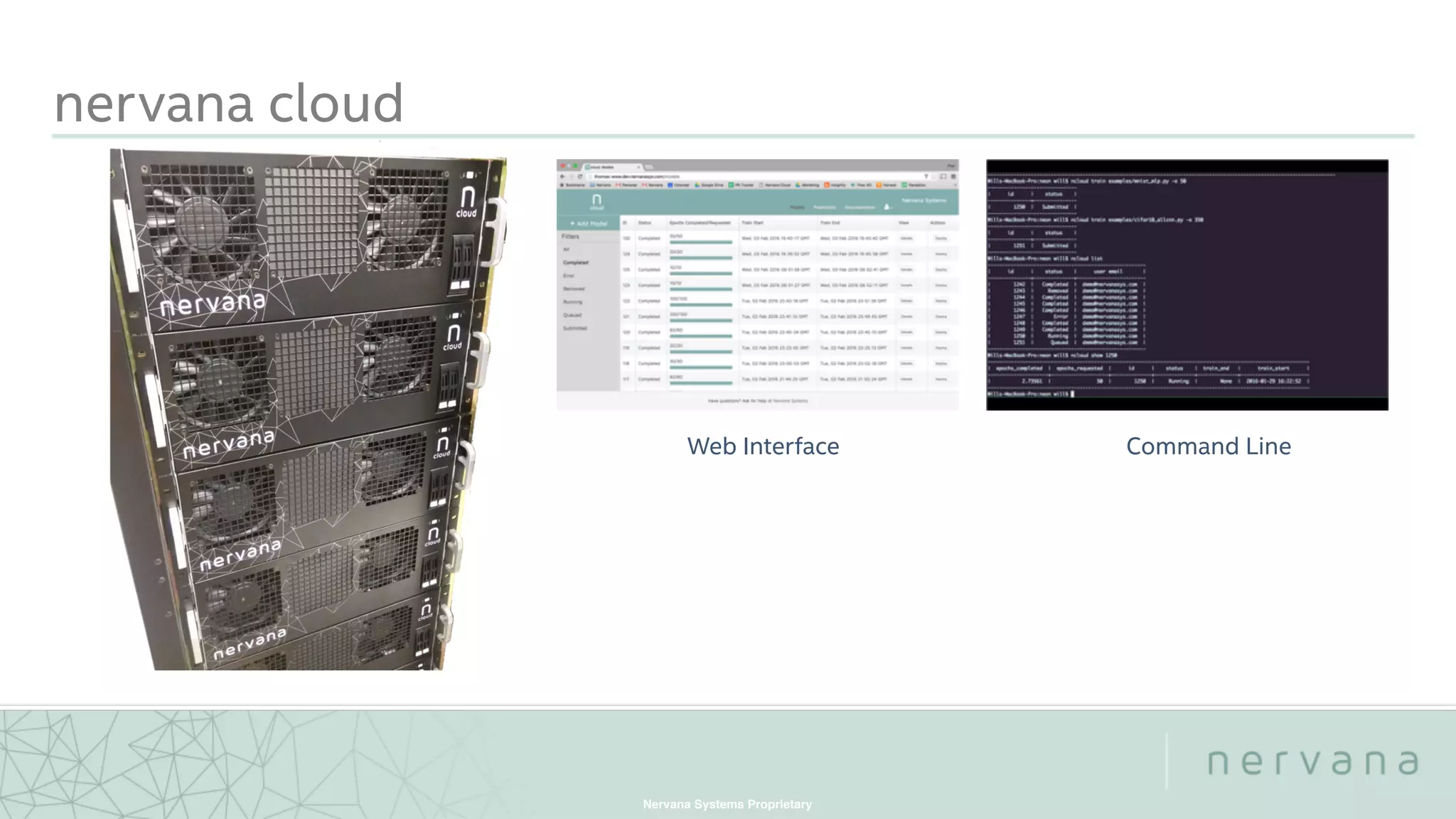Open the Marketing bookmark
The width and height of the screenshot is (1456, 819).
coord(808,185)
